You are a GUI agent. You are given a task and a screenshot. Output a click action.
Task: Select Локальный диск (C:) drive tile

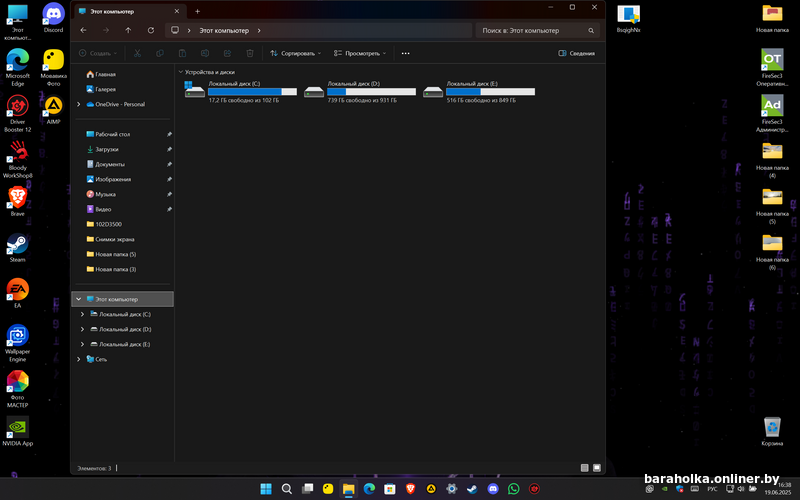pos(240,92)
